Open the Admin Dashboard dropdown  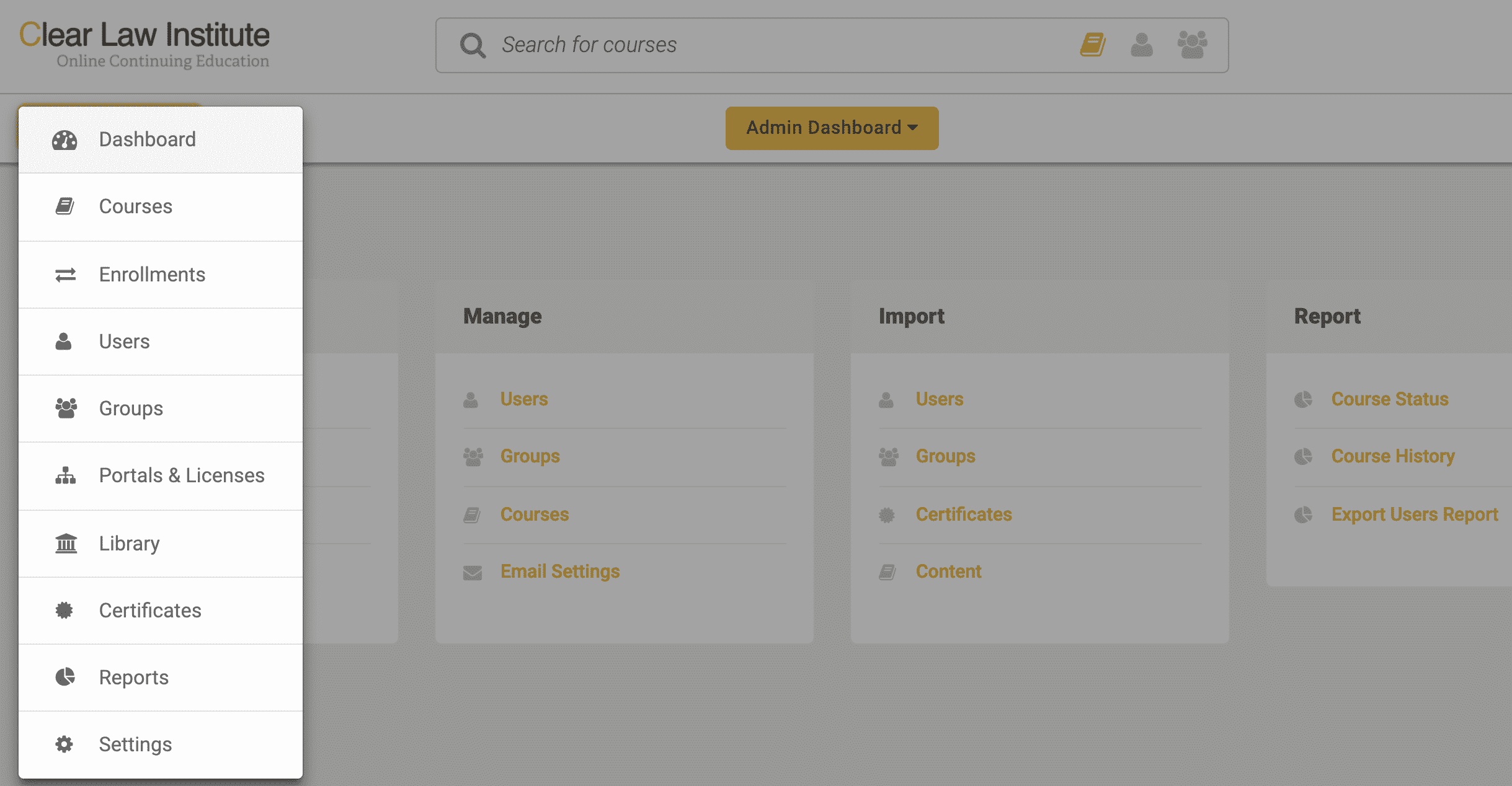[x=832, y=128]
